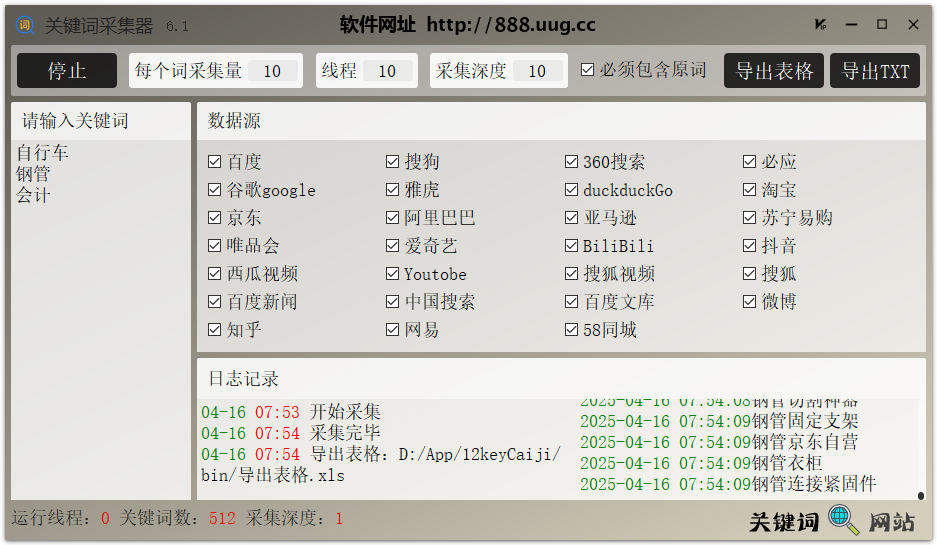Click log entry 采集完毕

coord(291,433)
